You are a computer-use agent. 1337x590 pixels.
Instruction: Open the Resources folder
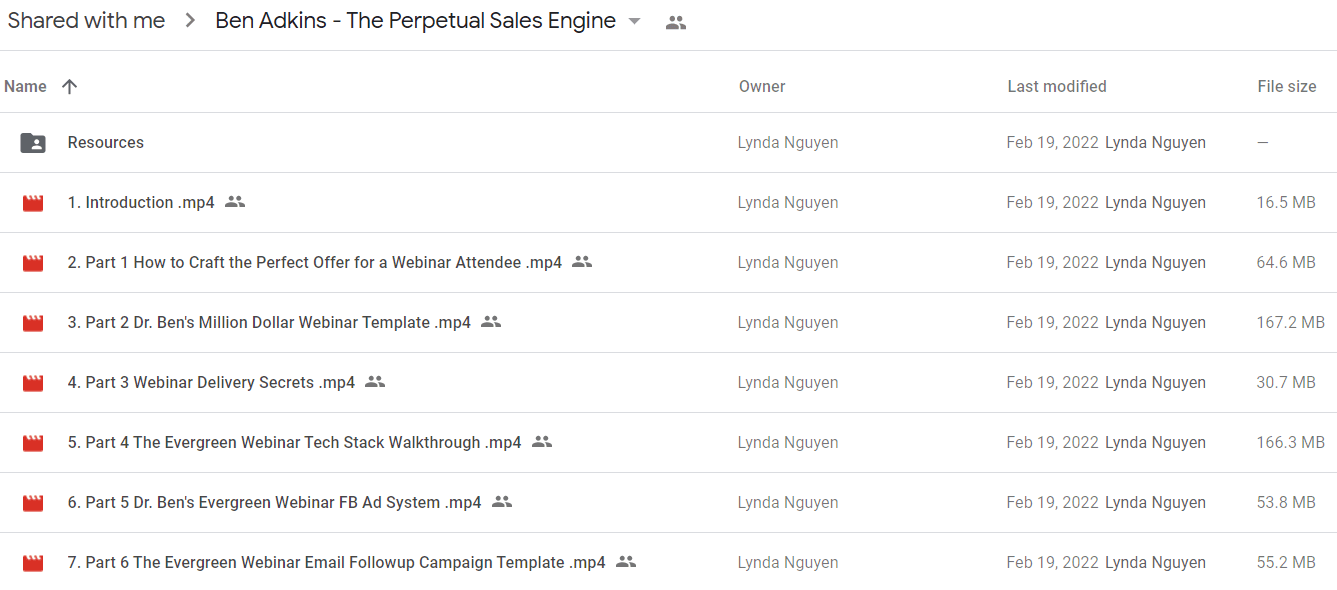coord(668,143)
